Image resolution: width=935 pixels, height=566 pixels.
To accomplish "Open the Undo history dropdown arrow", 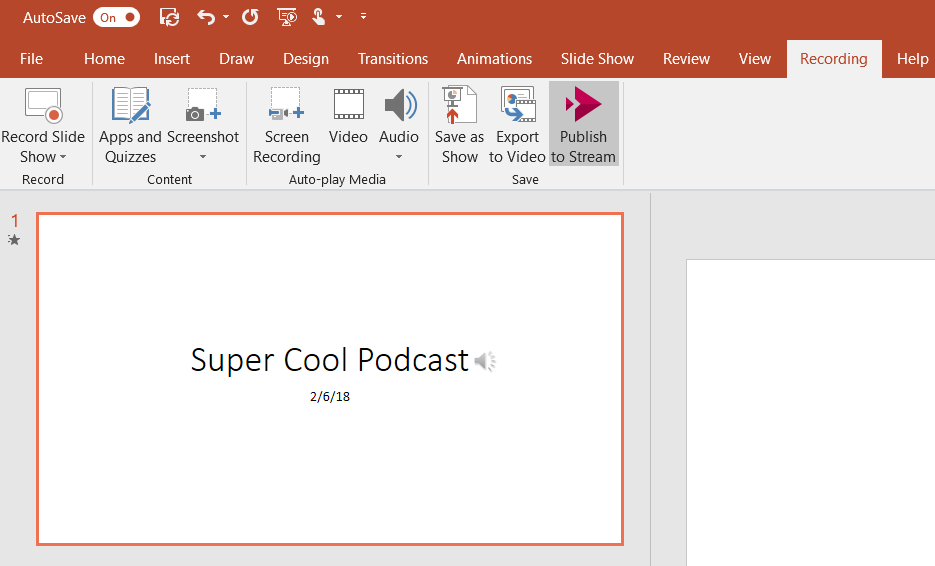I will coord(226,17).
